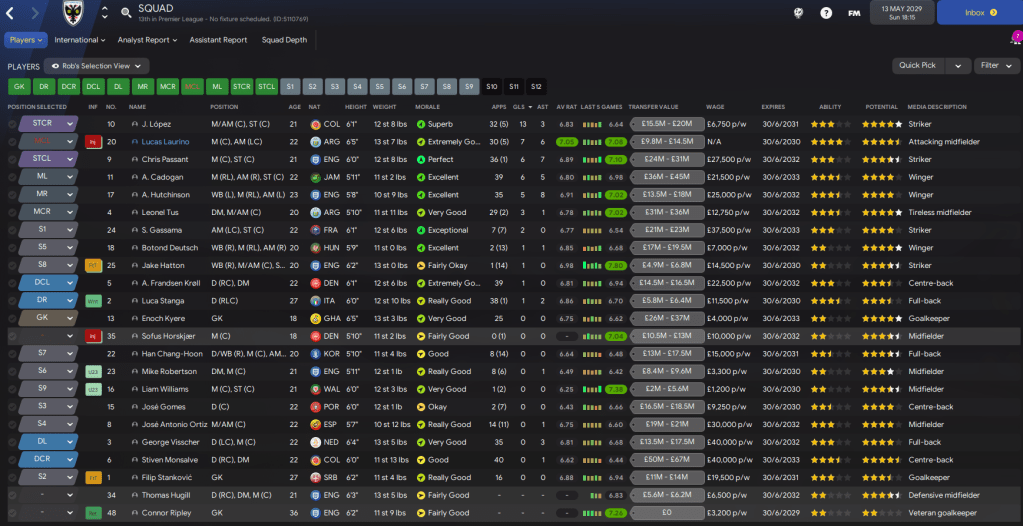This screenshot has height=526, width=1023.
Task: Open the STCR position dropdown for J. López
Action: [x=69, y=125]
